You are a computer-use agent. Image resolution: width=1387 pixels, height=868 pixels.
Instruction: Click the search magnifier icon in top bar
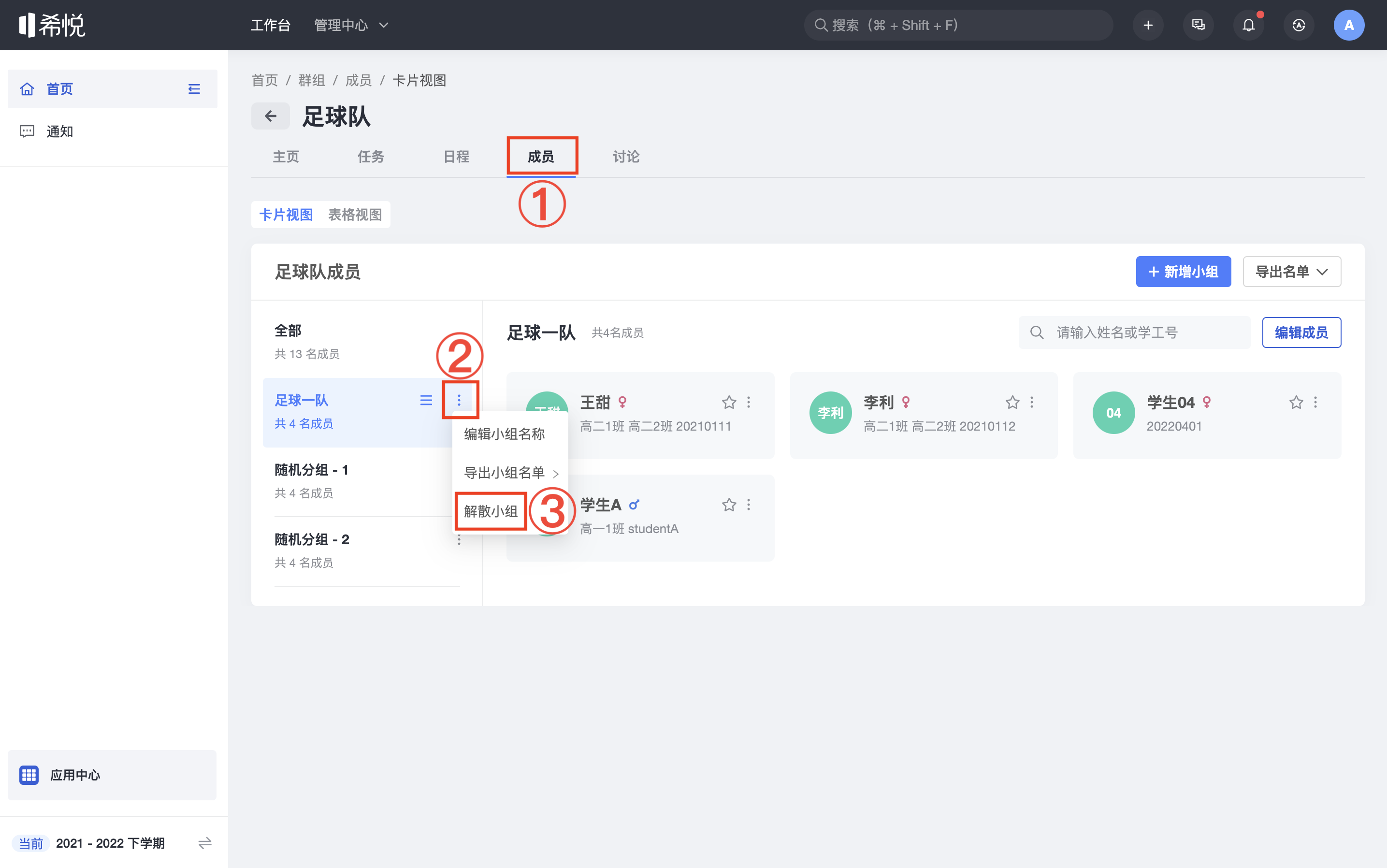pos(821,25)
